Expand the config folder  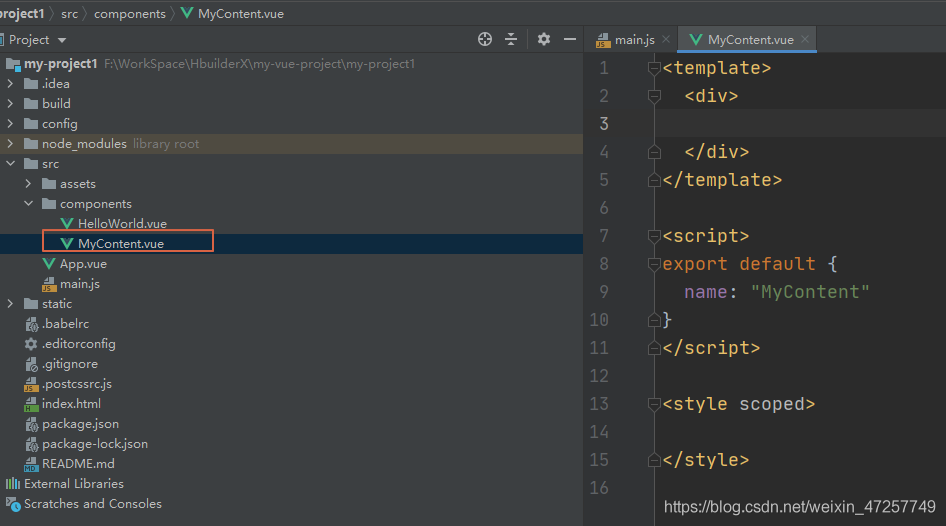pyautogui.click(x=10, y=124)
